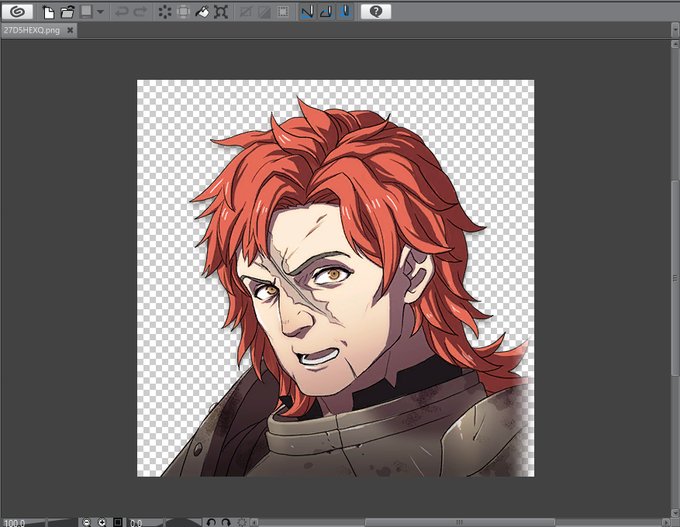The height and width of the screenshot is (527, 680).
Task: Rotate canvas right icon
Action: click(x=226, y=522)
